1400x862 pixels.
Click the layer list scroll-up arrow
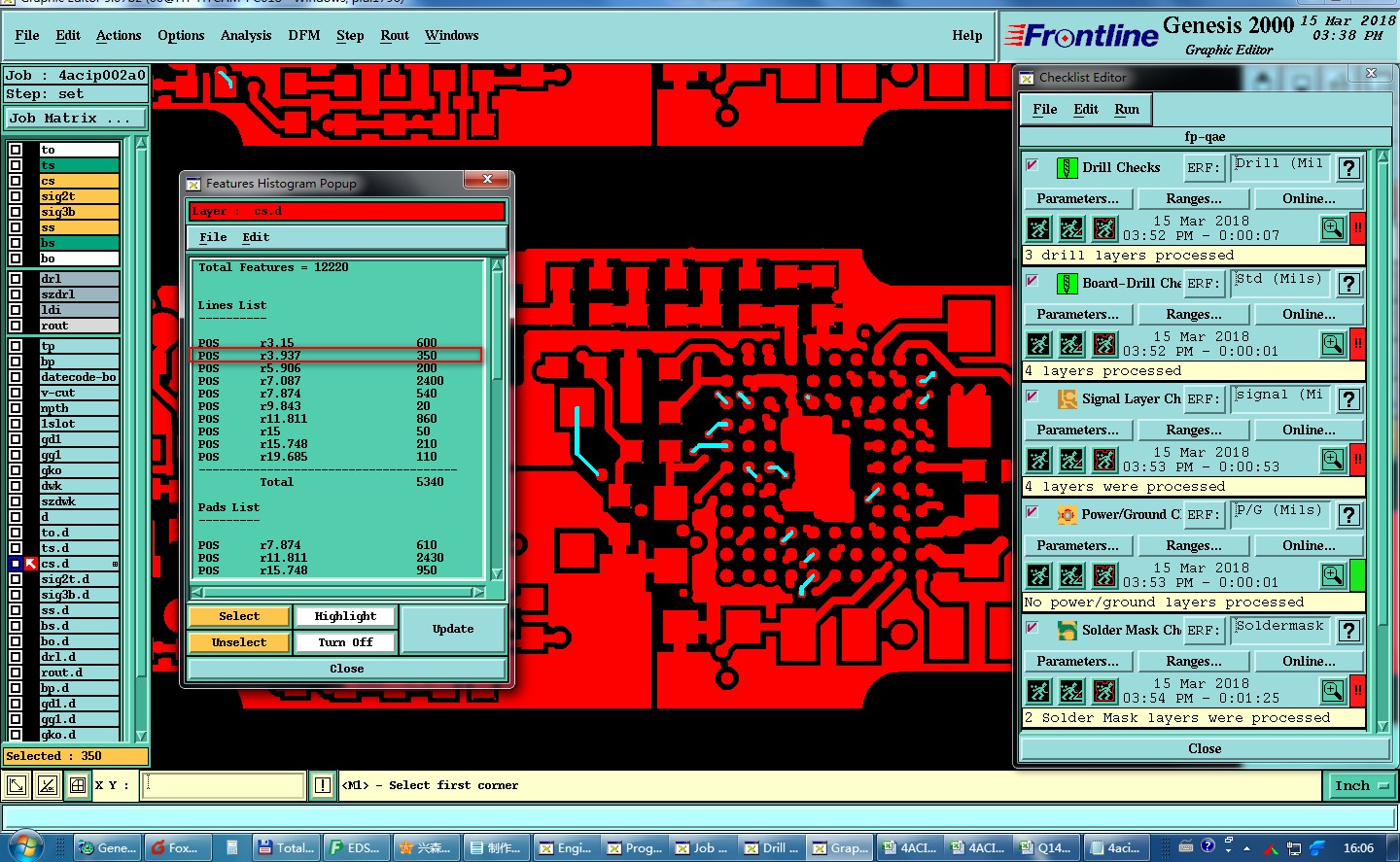pyautogui.click(x=142, y=144)
